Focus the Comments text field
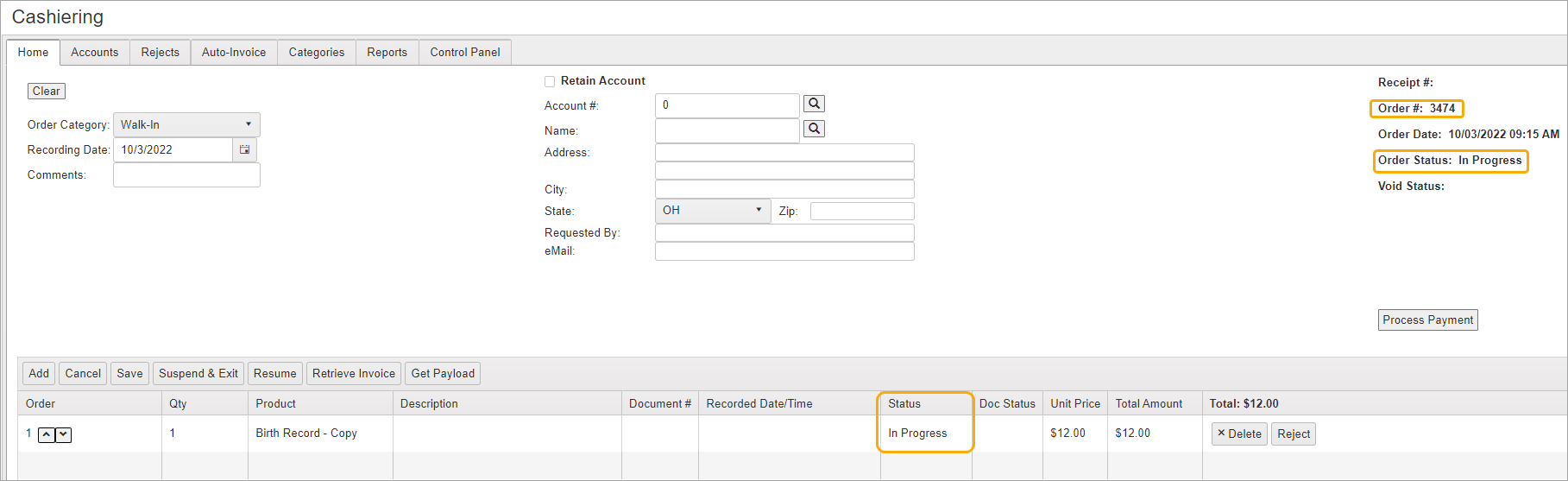The image size is (1568, 481). click(186, 174)
